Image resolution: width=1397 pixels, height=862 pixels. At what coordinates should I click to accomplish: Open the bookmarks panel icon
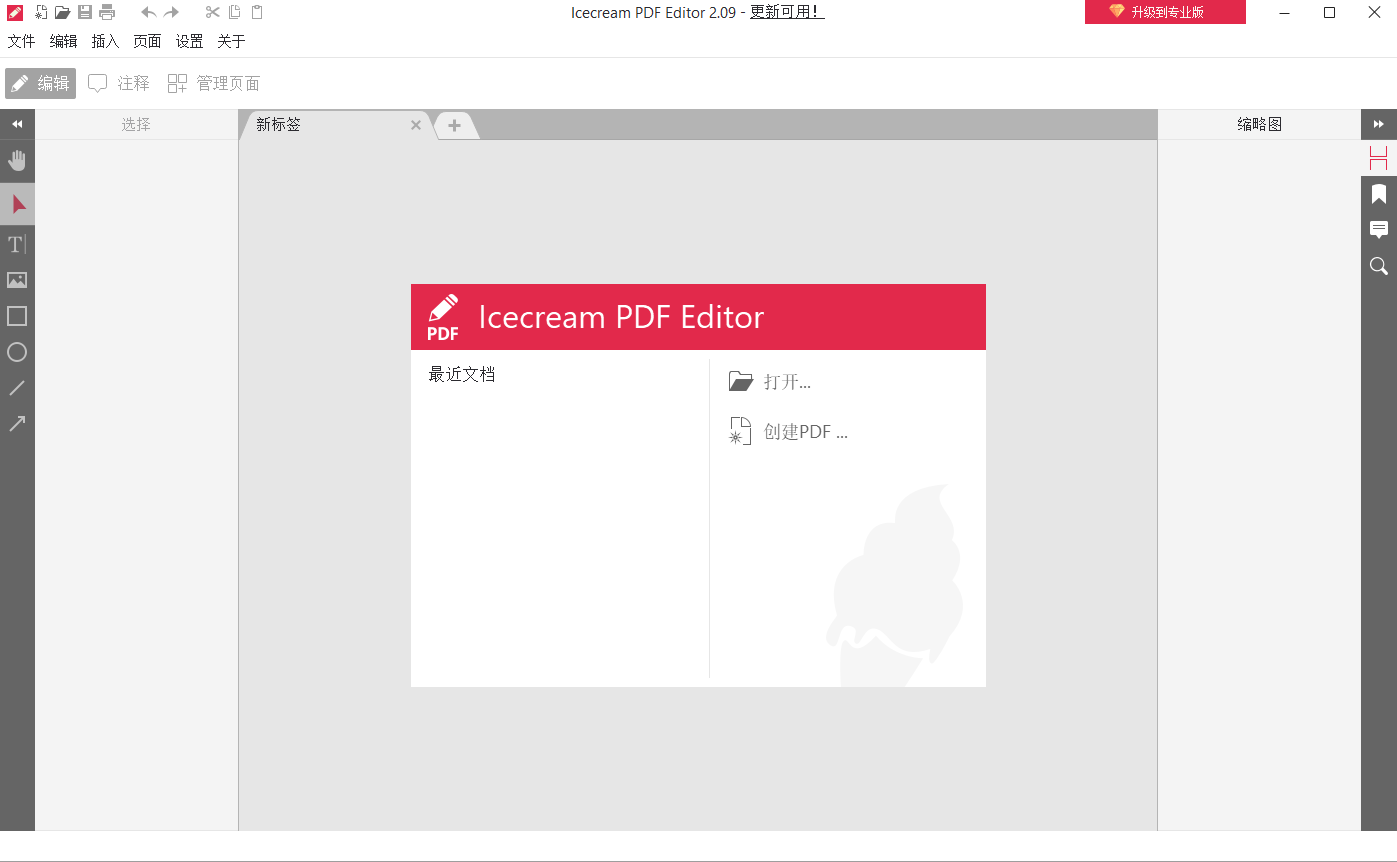1379,194
